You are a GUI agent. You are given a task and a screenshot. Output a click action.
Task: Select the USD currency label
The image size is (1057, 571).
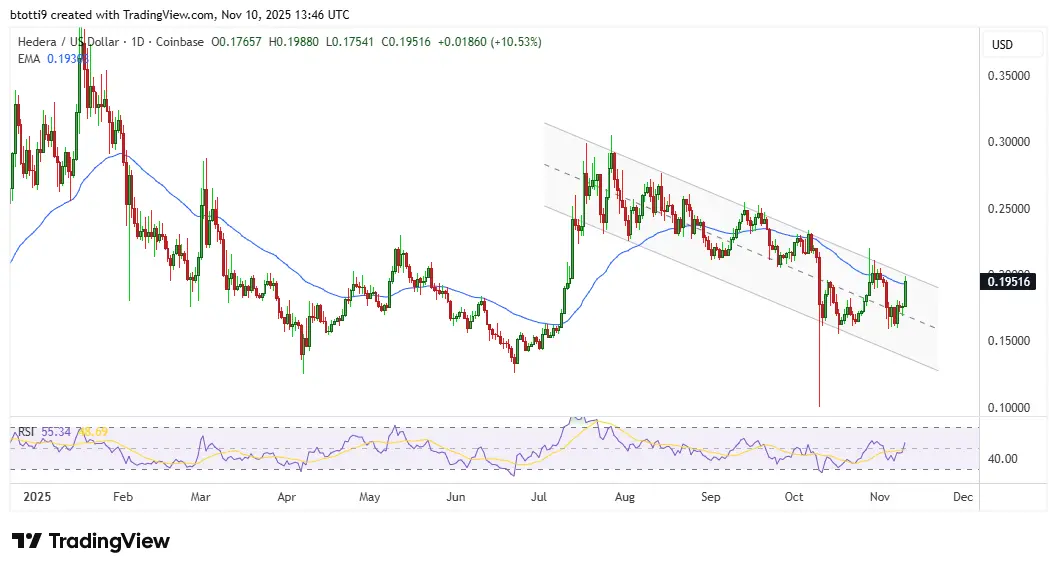1002,44
